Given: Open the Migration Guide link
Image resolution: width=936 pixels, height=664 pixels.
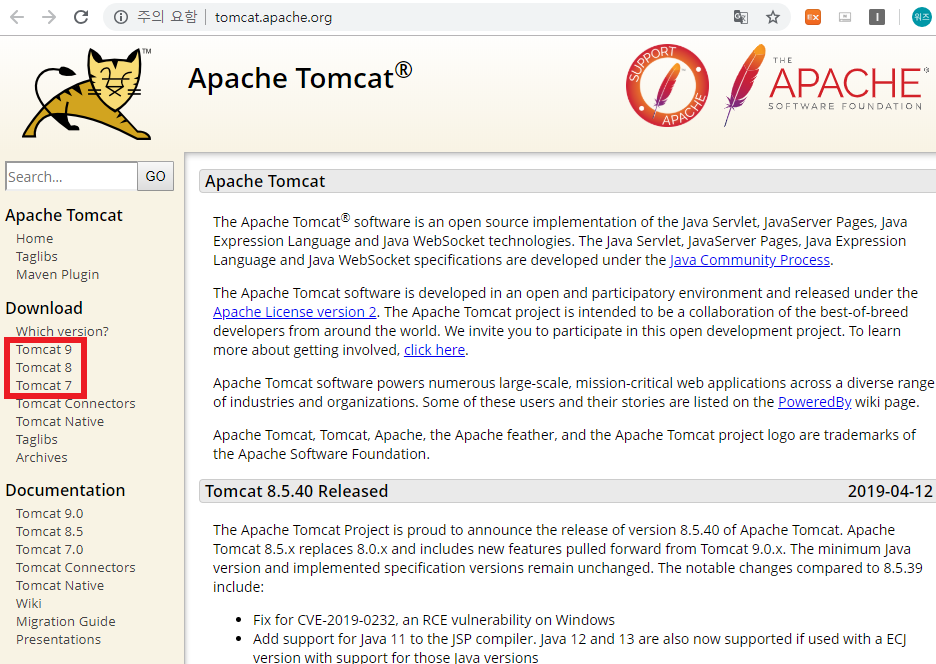Looking at the screenshot, I should pos(66,621).
